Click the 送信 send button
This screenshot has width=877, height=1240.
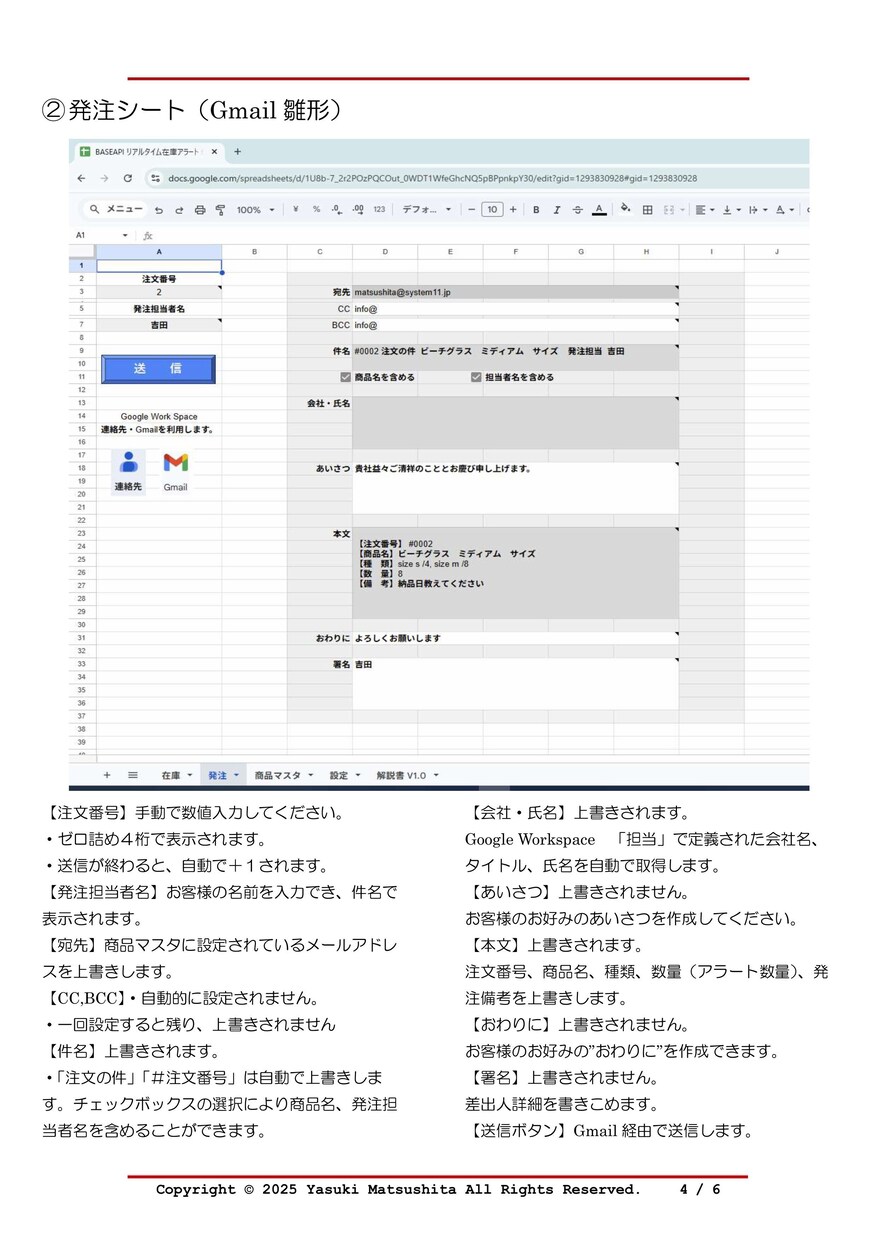click(158, 369)
